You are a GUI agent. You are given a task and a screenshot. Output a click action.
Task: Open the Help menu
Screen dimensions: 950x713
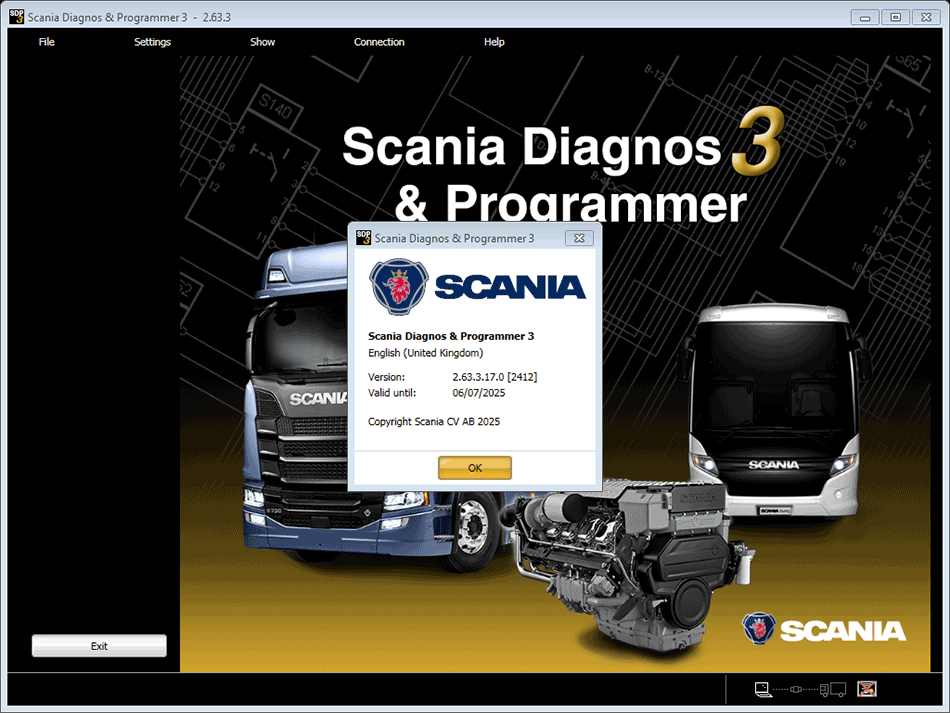pyautogui.click(x=494, y=42)
